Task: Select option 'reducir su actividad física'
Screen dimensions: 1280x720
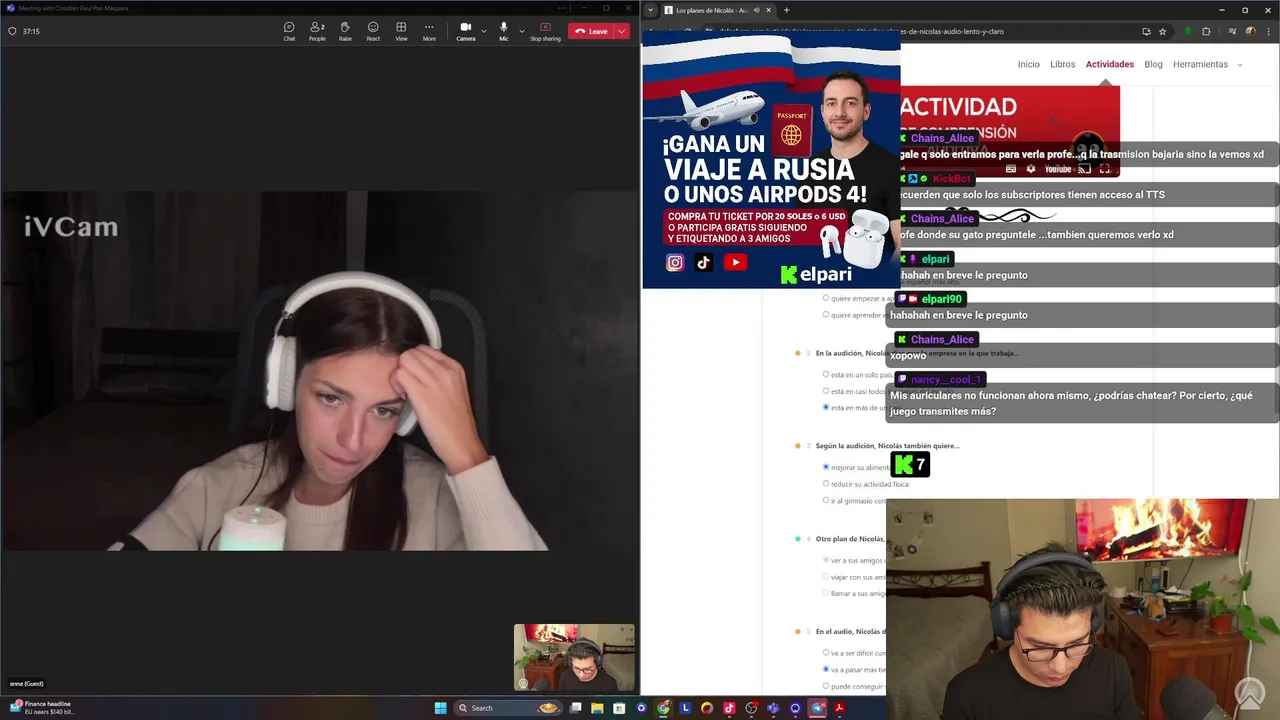Action: click(x=826, y=483)
